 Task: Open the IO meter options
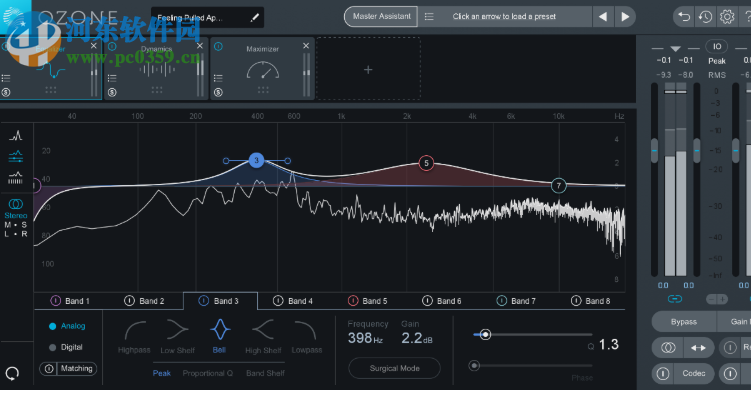point(717,46)
